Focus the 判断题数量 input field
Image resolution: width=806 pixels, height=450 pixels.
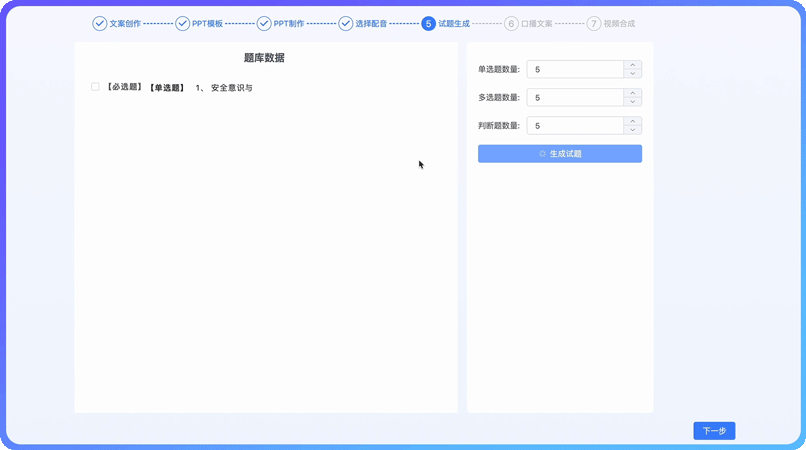tap(575, 126)
